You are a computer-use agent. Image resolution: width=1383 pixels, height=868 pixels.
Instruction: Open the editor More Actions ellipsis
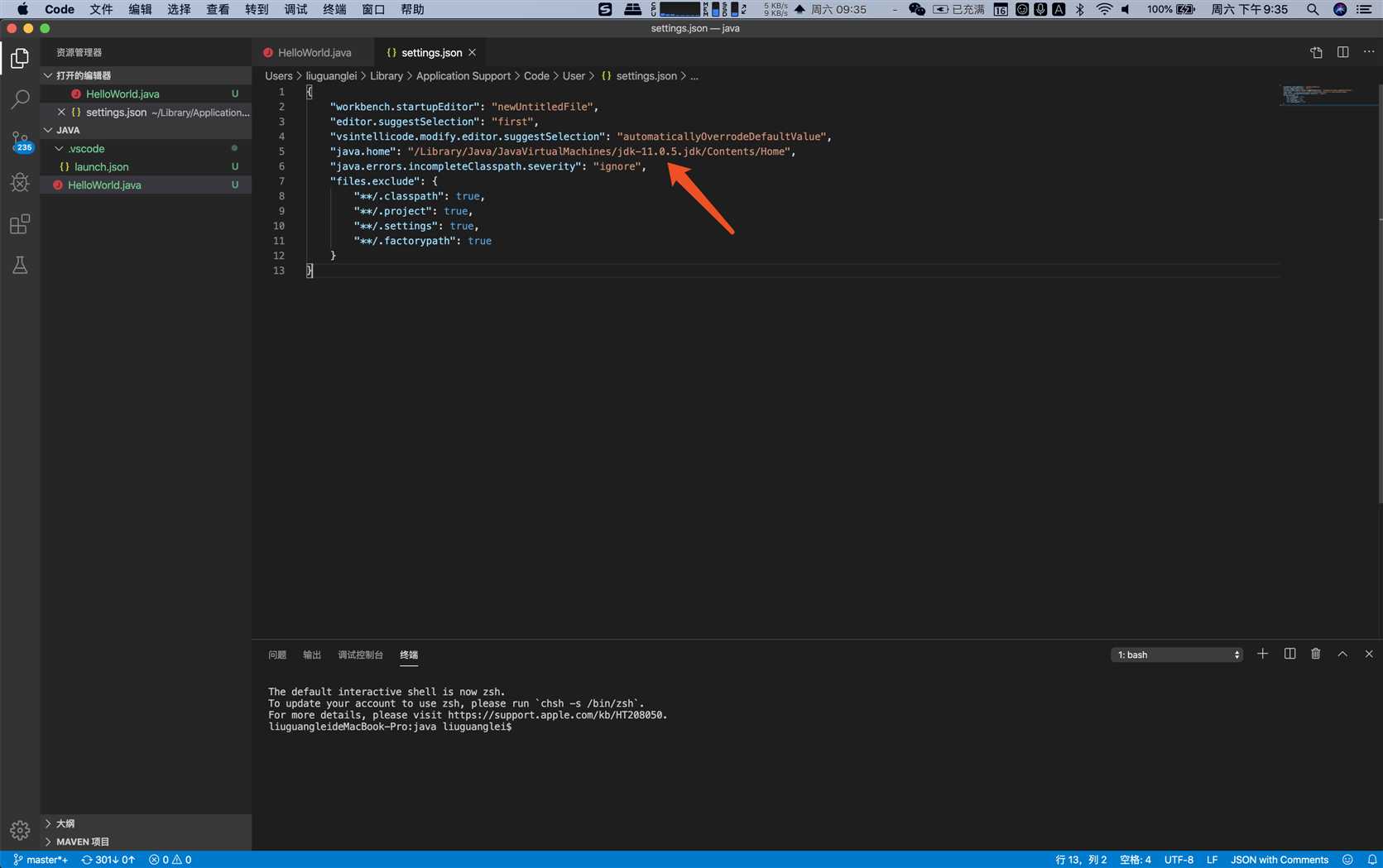click(x=1369, y=52)
